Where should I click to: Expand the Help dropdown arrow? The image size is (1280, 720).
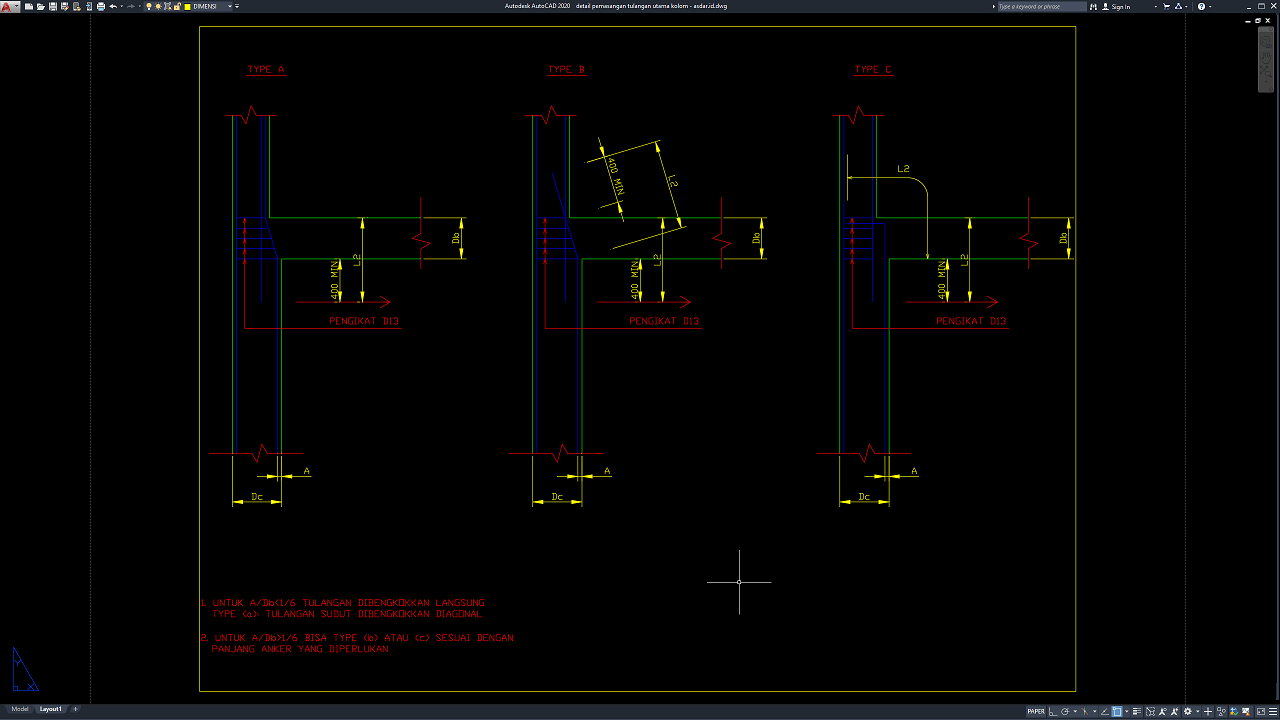[x=1211, y=6]
